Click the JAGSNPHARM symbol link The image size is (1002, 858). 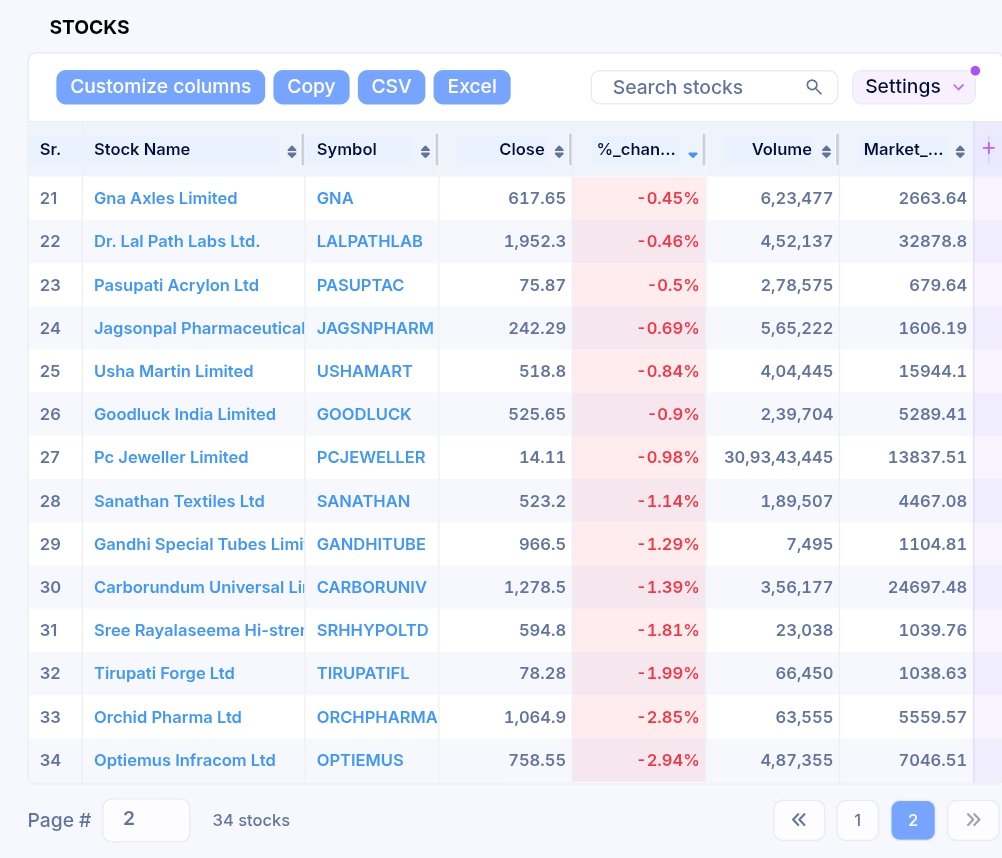[x=375, y=328]
